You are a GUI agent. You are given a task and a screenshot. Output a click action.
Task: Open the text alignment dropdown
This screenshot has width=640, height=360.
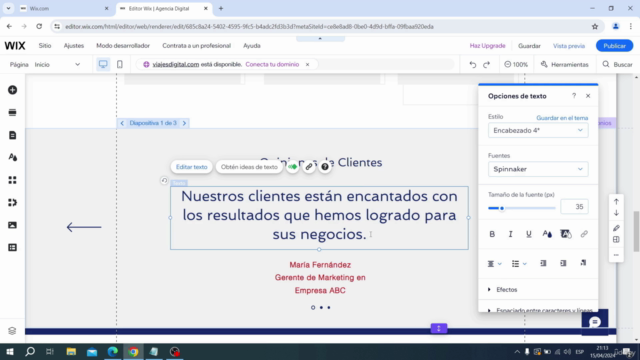pyautogui.click(x=494, y=264)
